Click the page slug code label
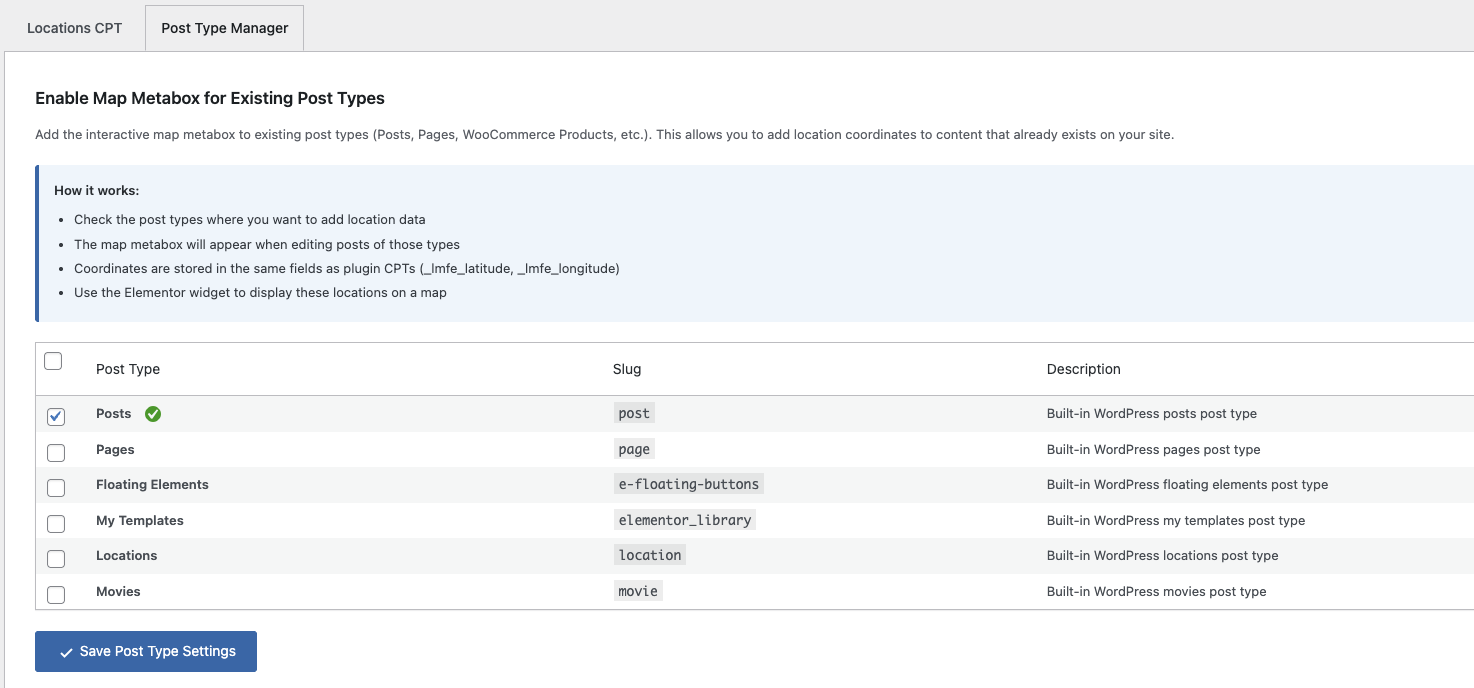Viewport: 1474px width, 688px height. tap(633, 449)
